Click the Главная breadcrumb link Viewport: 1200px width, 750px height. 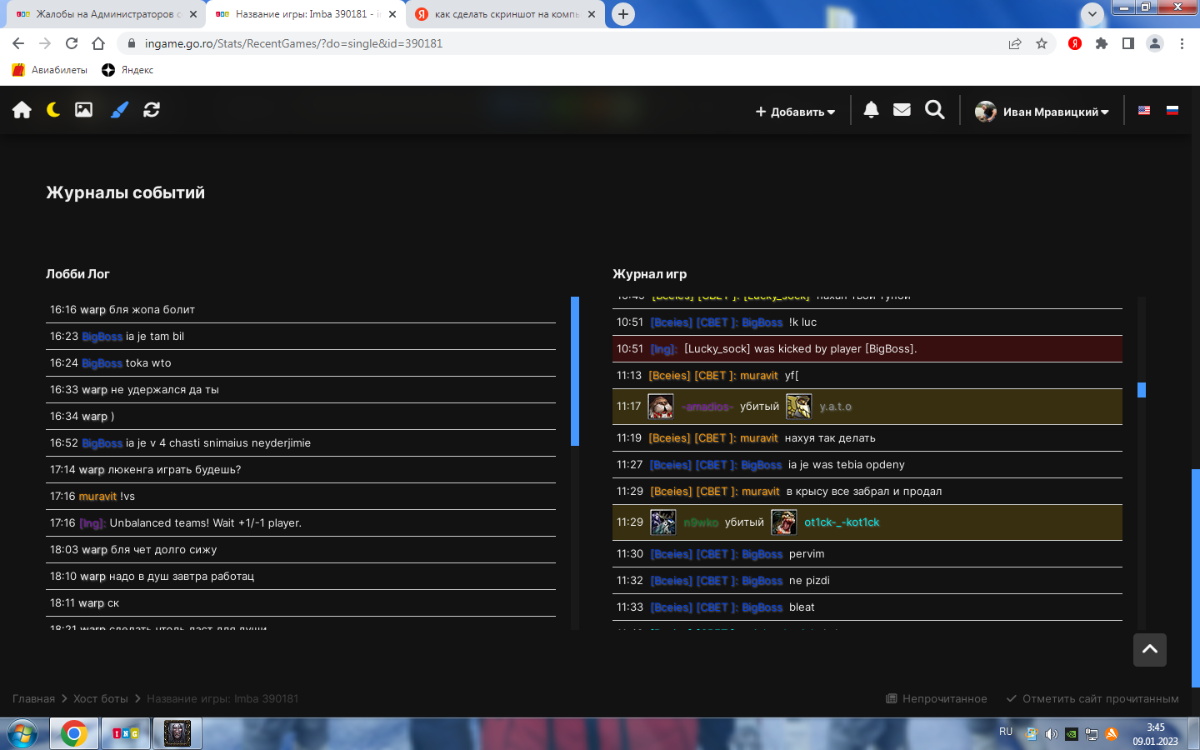click(x=33, y=699)
